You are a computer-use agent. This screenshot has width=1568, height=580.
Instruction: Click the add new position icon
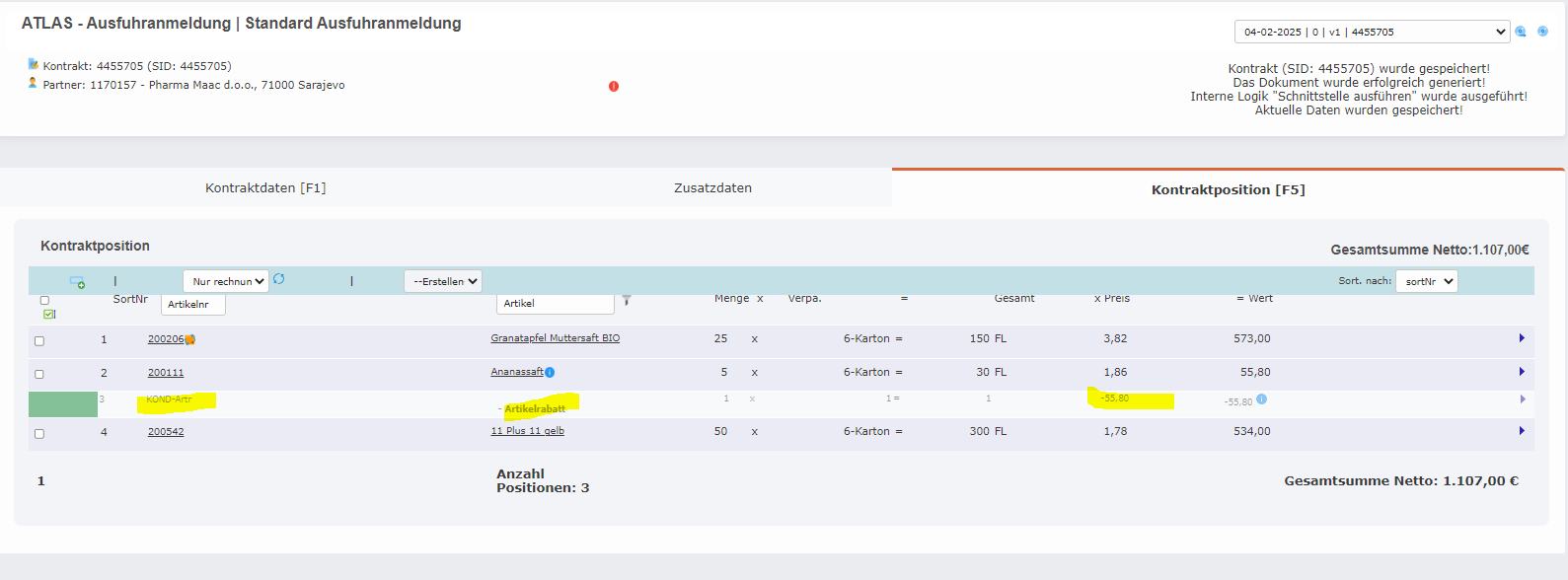[x=77, y=283]
